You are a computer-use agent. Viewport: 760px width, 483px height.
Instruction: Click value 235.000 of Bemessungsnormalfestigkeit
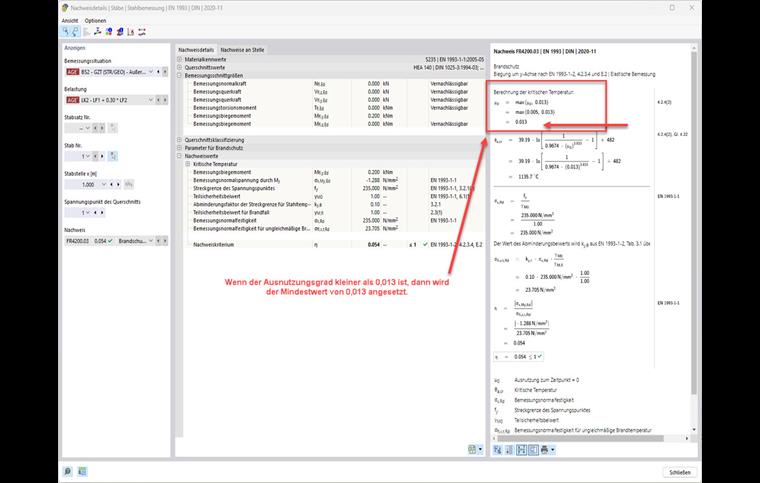[x=371, y=220]
